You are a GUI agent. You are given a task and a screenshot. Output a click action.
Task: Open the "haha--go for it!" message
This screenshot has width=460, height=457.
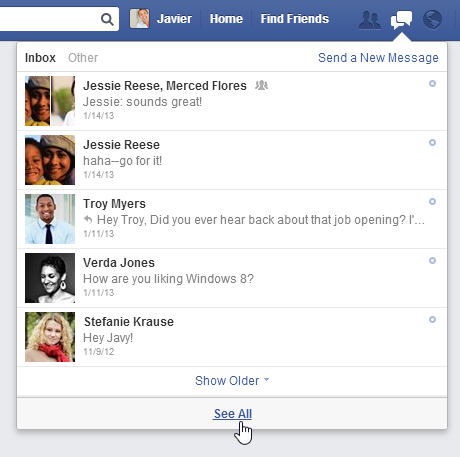click(x=232, y=160)
